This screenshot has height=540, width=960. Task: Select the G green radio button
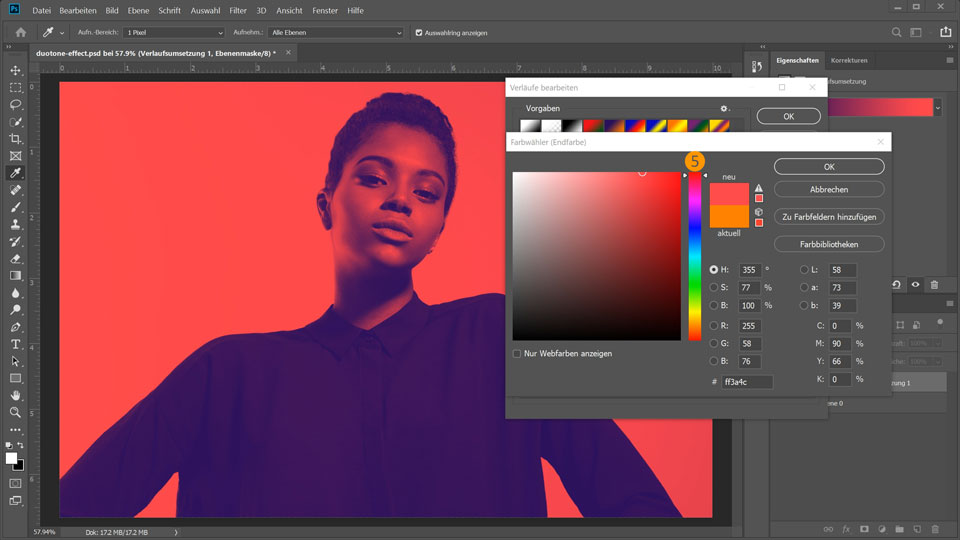click(713, 343)
